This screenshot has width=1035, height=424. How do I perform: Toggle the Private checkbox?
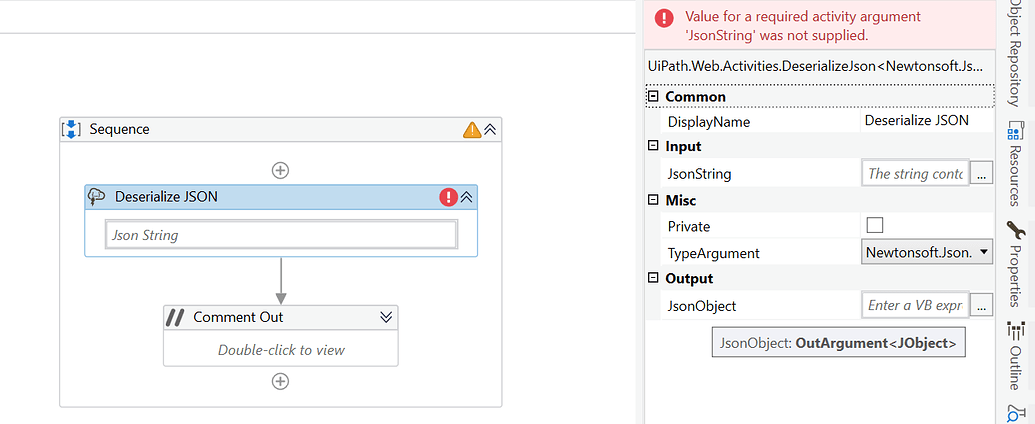coord(875,225)
